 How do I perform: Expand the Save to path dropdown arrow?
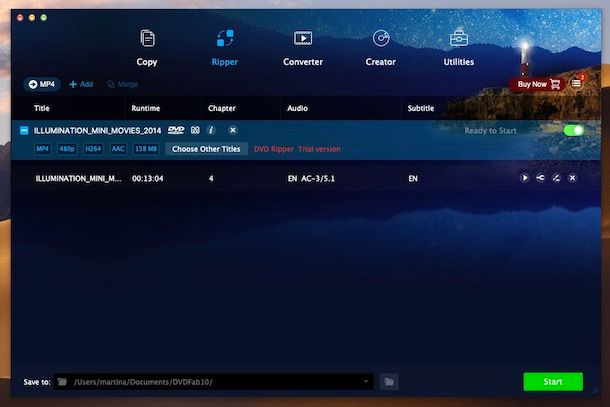(x=366, y=382)
